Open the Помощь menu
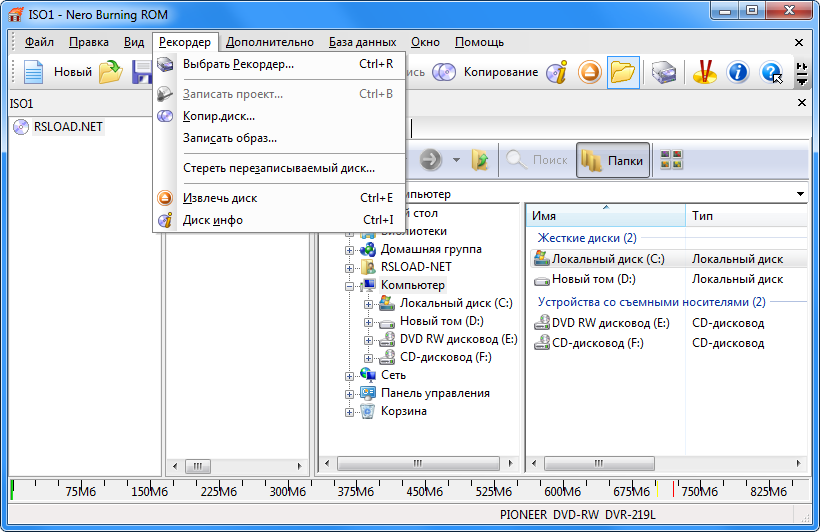The width and height of the screenshot is (820, 532). point(479,42)
